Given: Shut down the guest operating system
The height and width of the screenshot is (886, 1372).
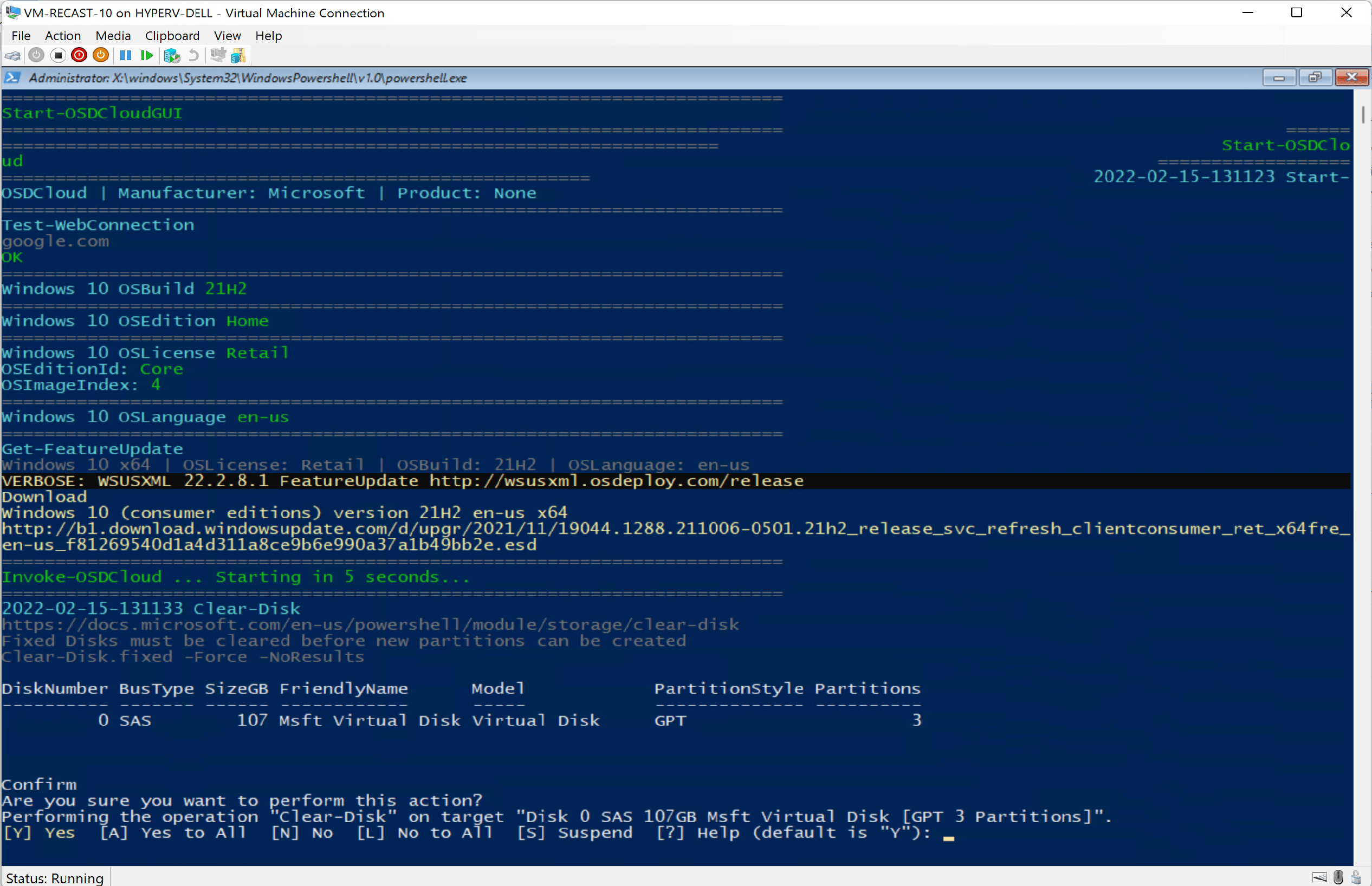Looking at the screenshot, I should point(79,55).
